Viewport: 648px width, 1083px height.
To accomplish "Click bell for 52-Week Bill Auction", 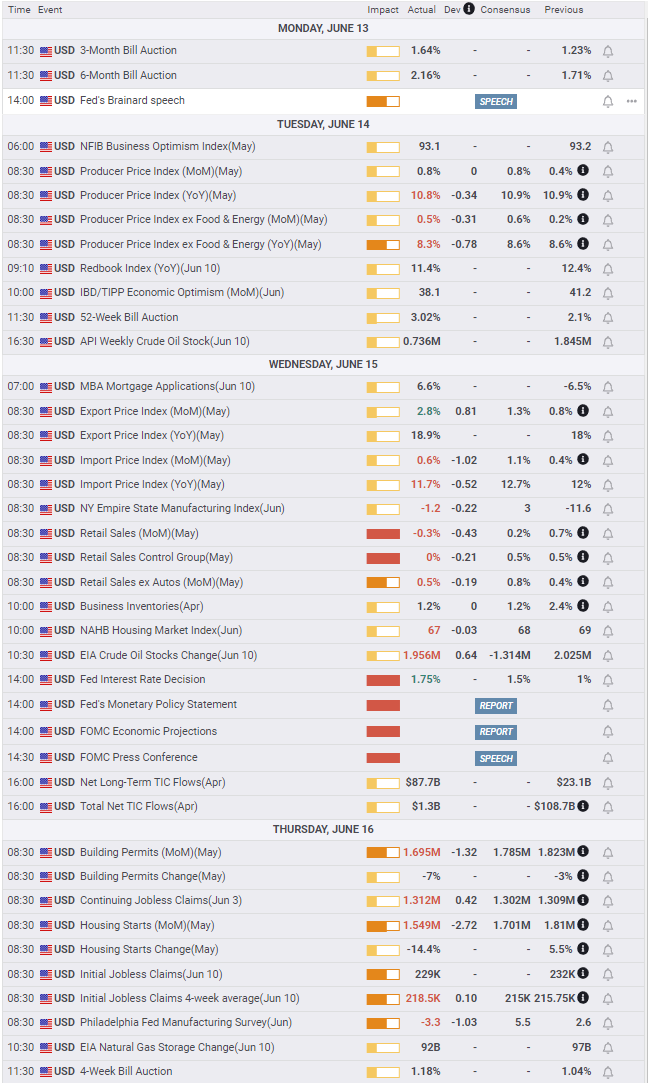I will tap(608, 318).
